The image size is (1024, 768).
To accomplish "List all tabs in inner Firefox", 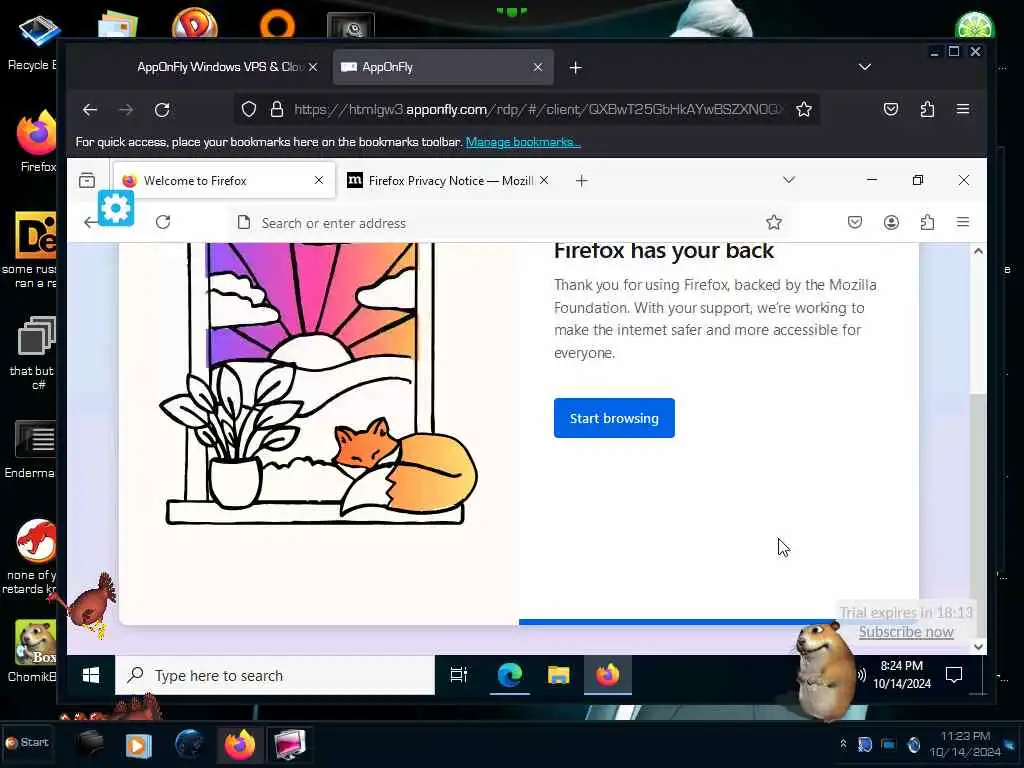I will (x=789, y=180).
